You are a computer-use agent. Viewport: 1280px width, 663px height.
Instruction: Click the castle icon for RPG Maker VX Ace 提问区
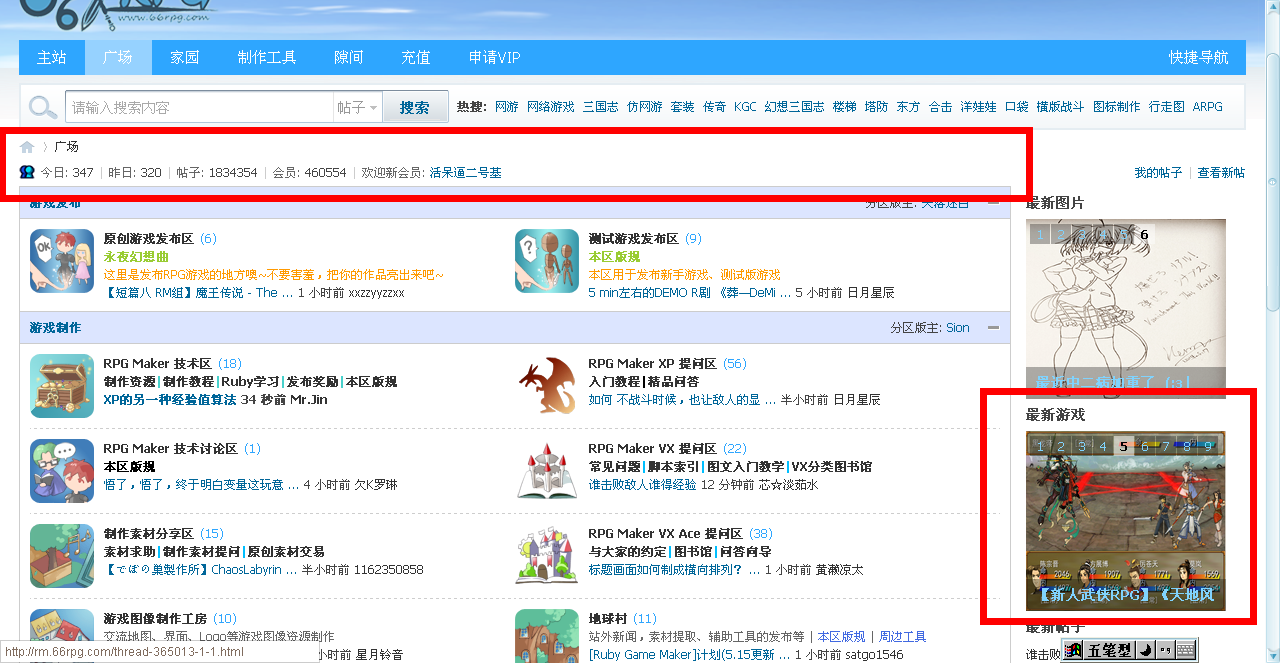click(547, 556)
